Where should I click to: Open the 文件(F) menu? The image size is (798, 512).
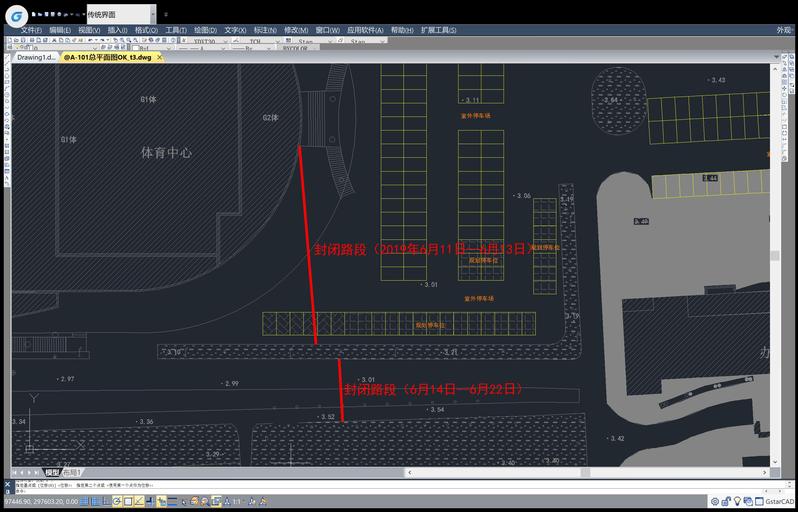[31, 30]
